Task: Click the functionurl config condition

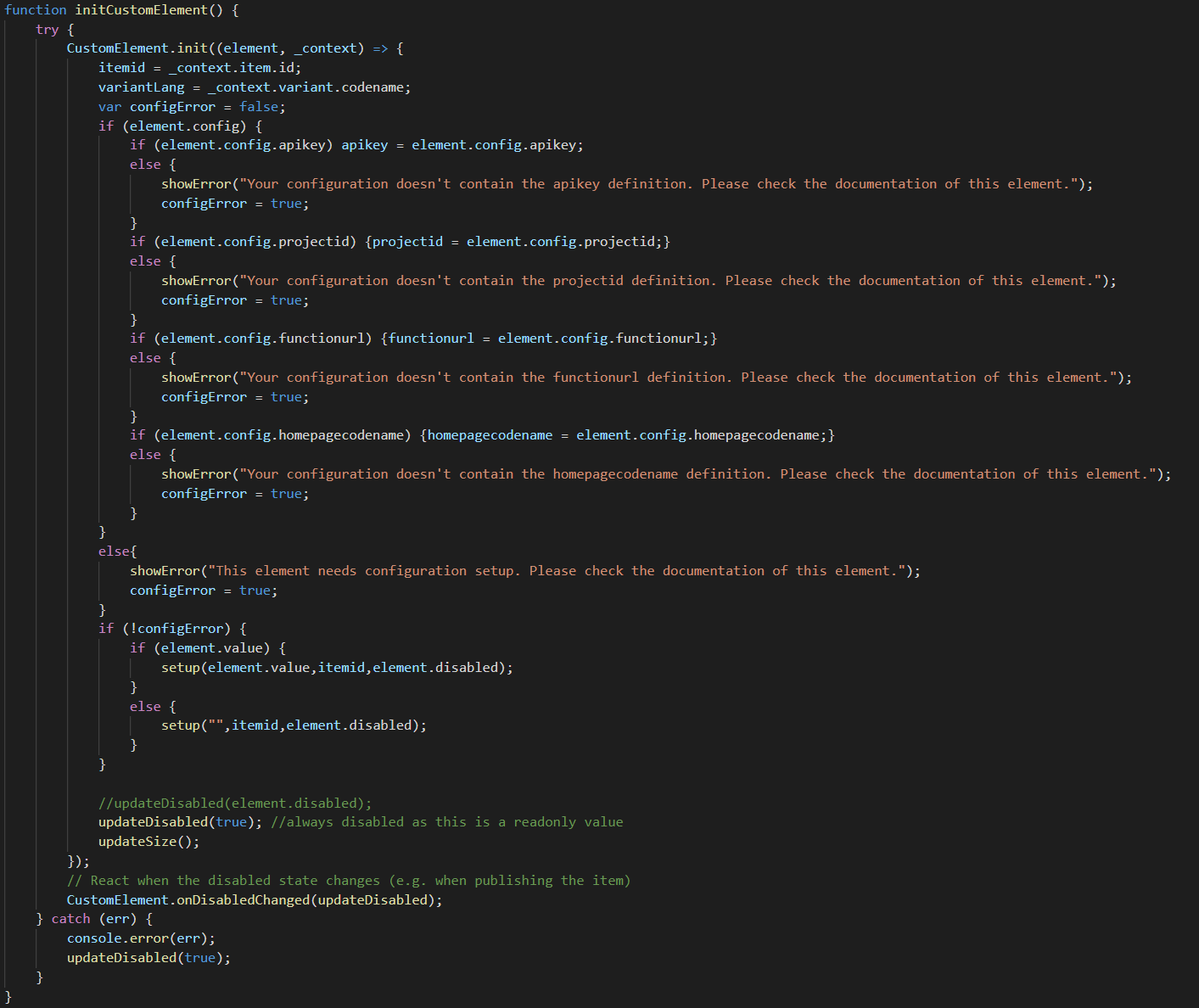Action: [263, 338]
